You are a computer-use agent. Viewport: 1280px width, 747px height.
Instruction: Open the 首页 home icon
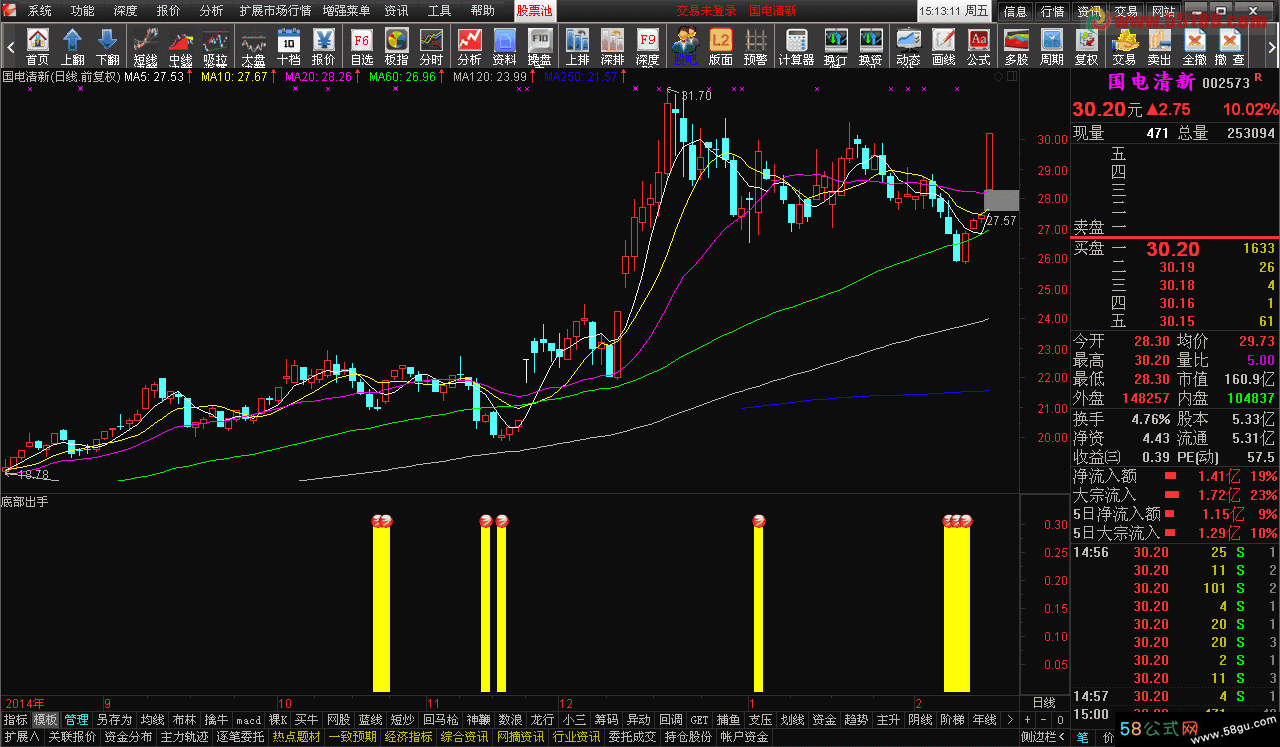click(x=37, y=46)
